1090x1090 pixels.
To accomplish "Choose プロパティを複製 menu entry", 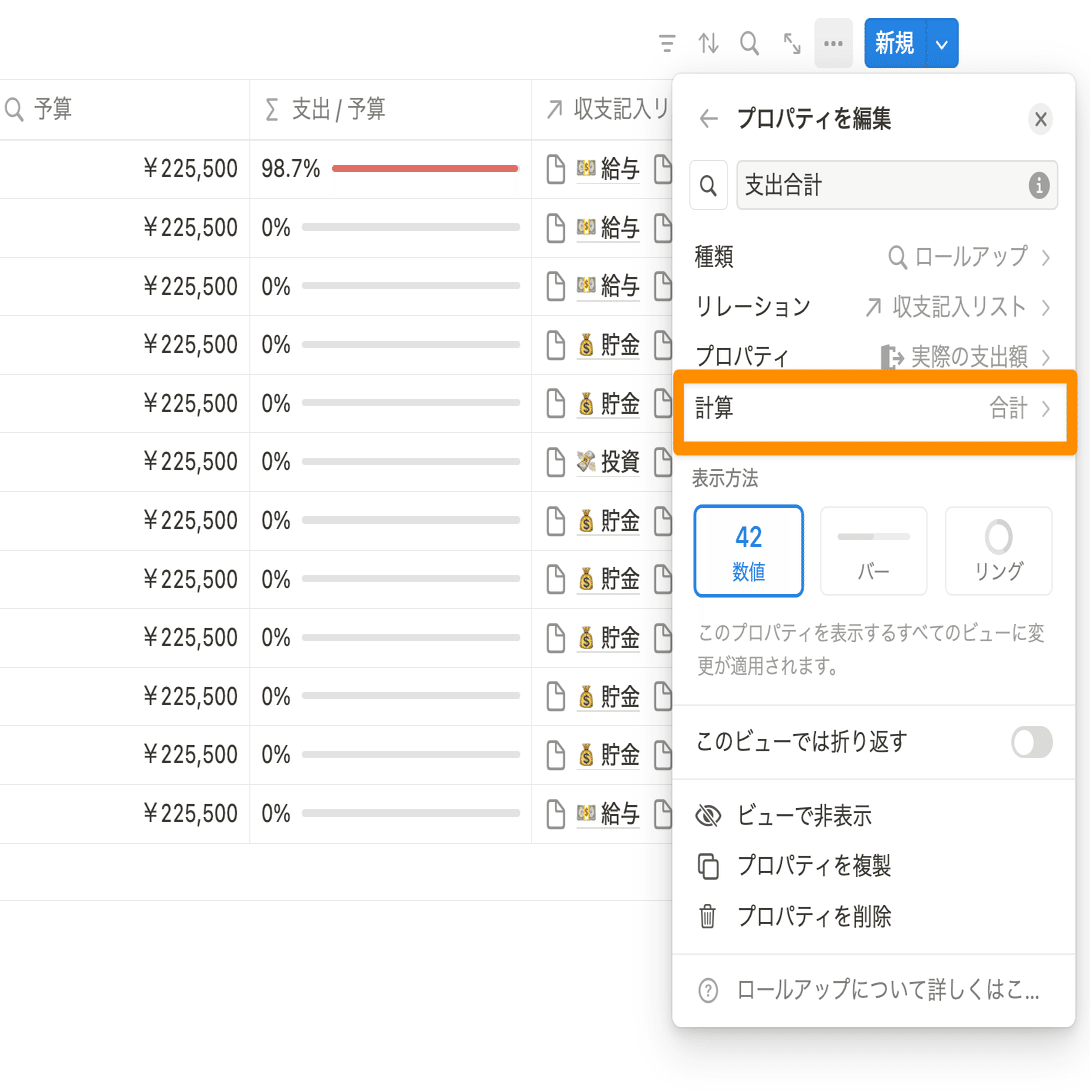I will click(873, 865).
